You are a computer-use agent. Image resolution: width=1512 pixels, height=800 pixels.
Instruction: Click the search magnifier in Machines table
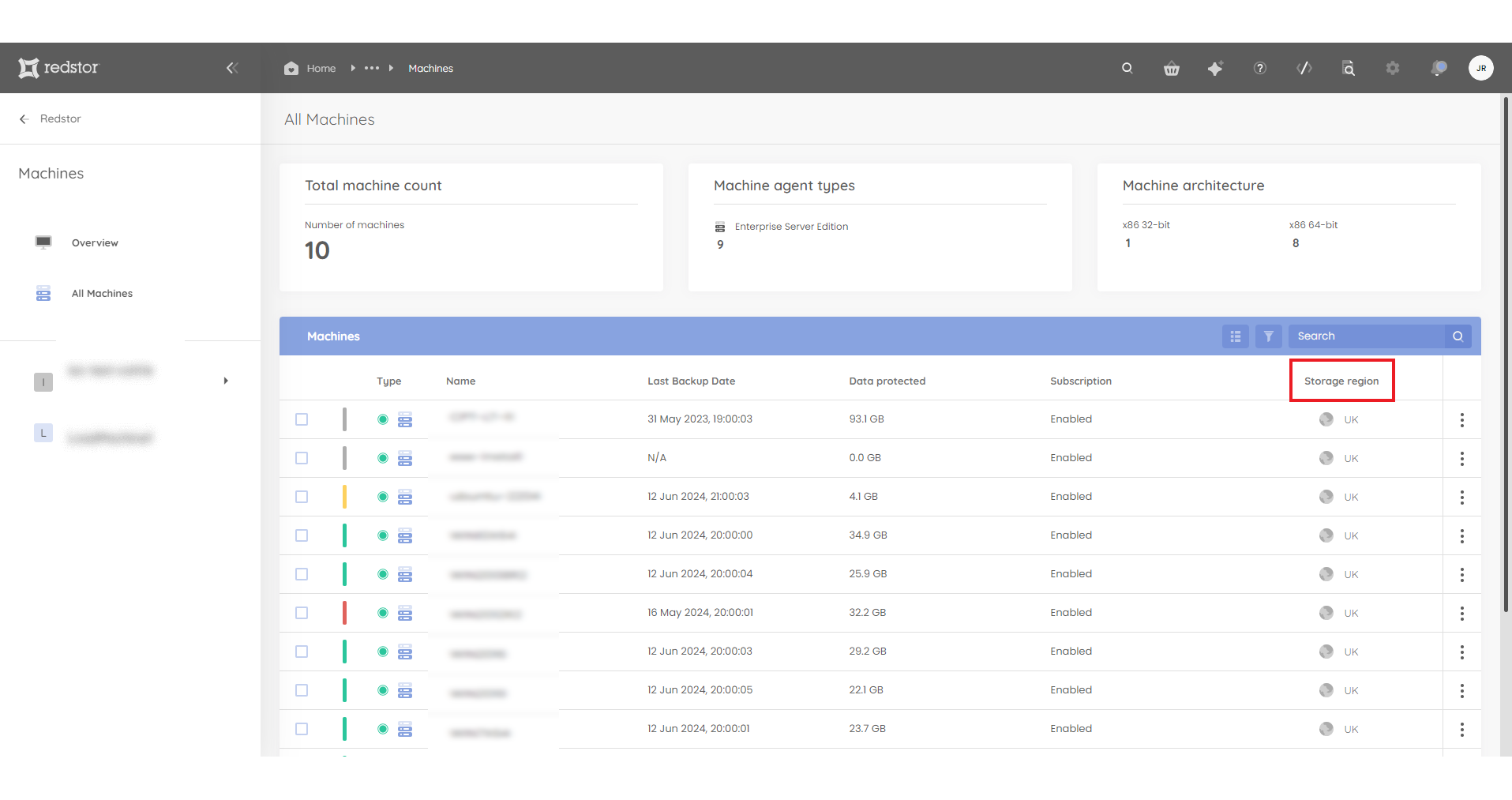pyautogui.click(x=1458, y=336)
